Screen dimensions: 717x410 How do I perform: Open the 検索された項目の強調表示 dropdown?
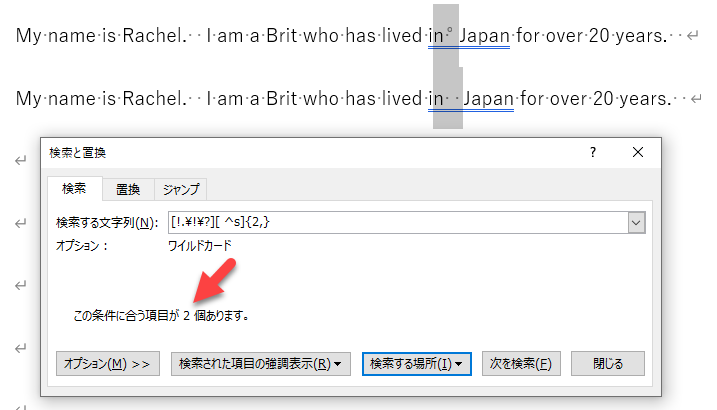(260, 364)
